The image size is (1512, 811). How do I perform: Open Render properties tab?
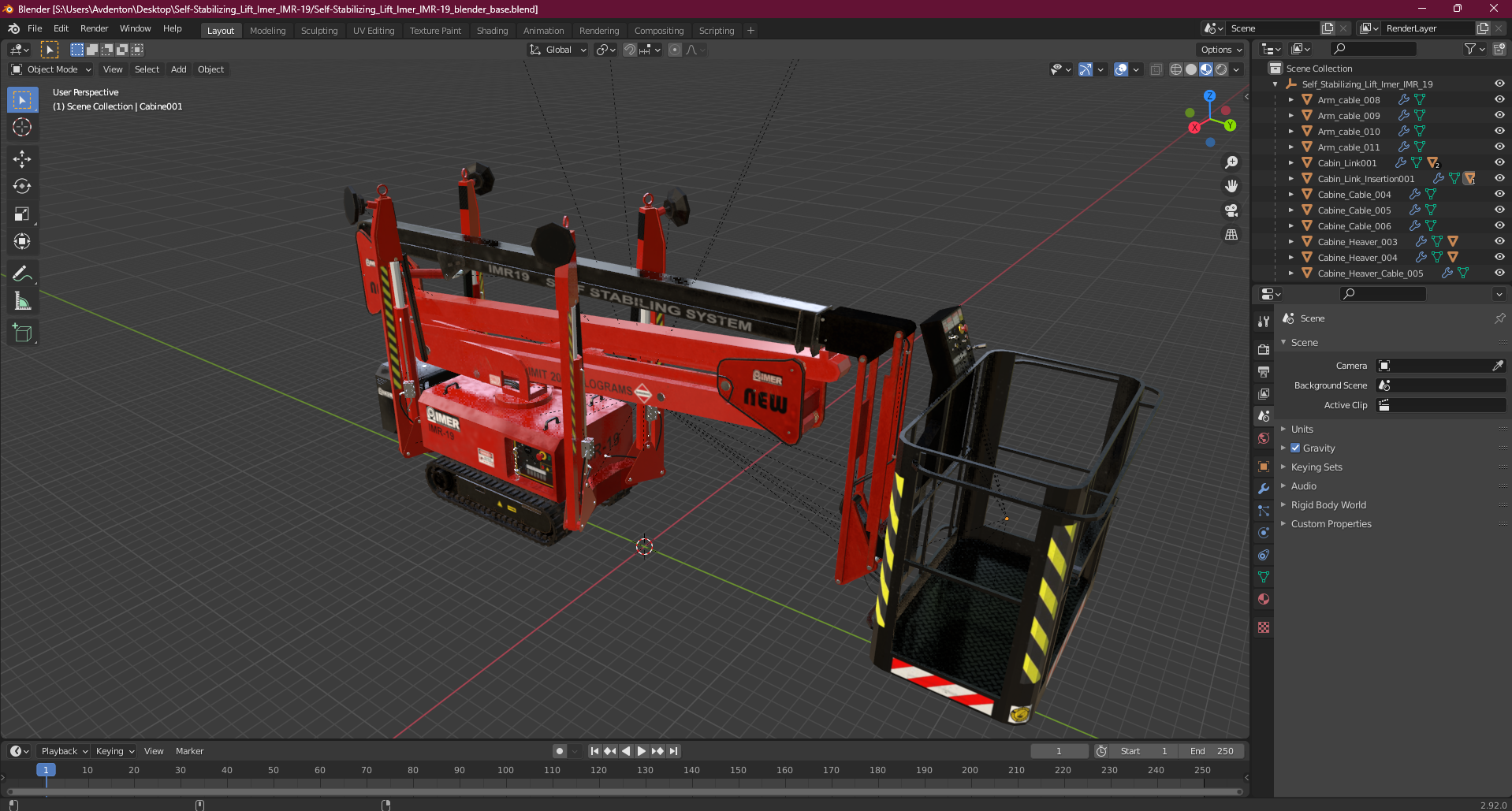(x=1264, y=349)
